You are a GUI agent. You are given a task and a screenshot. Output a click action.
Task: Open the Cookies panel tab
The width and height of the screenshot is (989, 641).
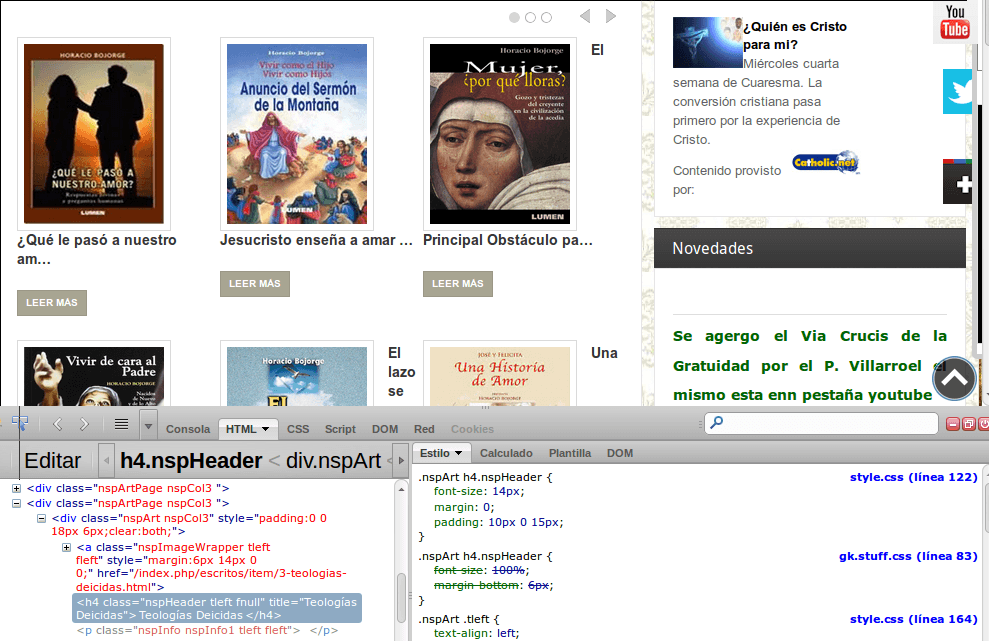click(x=472, y=429)
